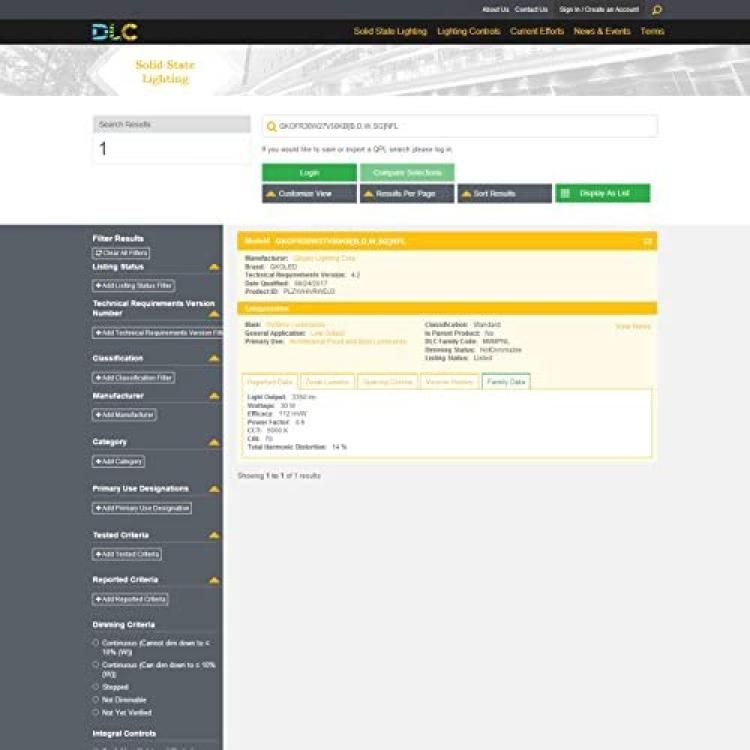Click Add Category button
The height and width of the screenshot is (750, 750).
pyautogui.click(x=119, y=462)
